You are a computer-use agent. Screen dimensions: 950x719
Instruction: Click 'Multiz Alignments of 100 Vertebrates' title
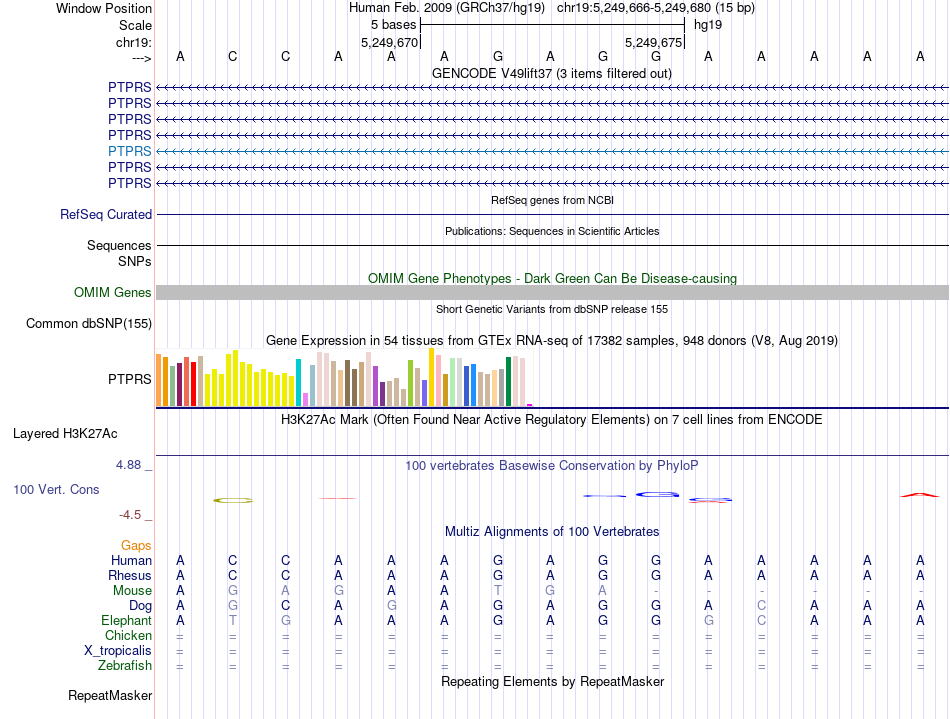pyautogui.click(x=552, y=532)
